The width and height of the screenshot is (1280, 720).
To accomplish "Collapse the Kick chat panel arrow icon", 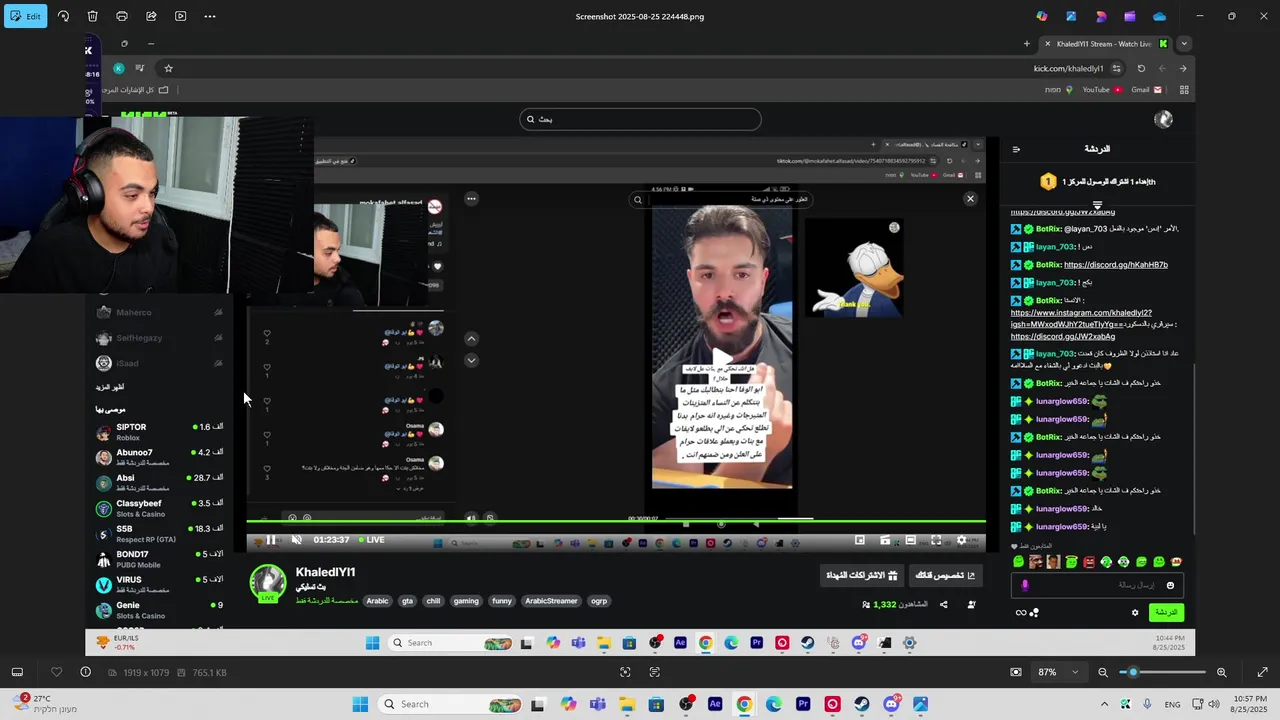I will (1016, 149).
